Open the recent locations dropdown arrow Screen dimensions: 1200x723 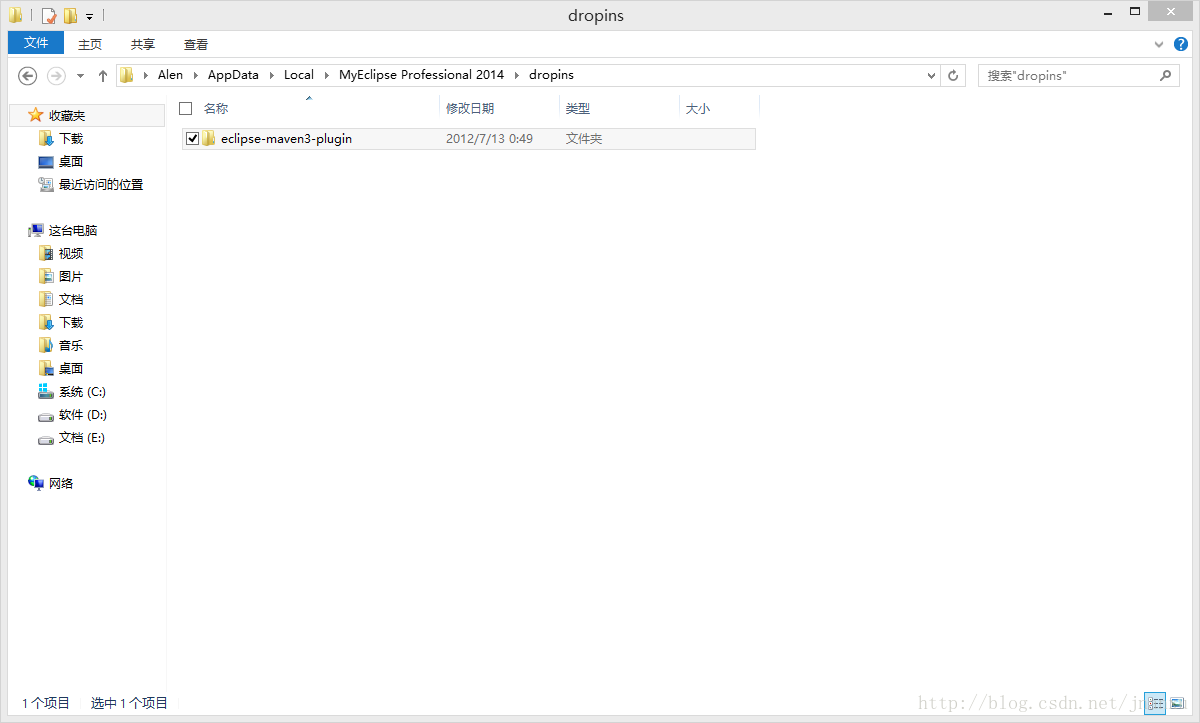point(80,76)
